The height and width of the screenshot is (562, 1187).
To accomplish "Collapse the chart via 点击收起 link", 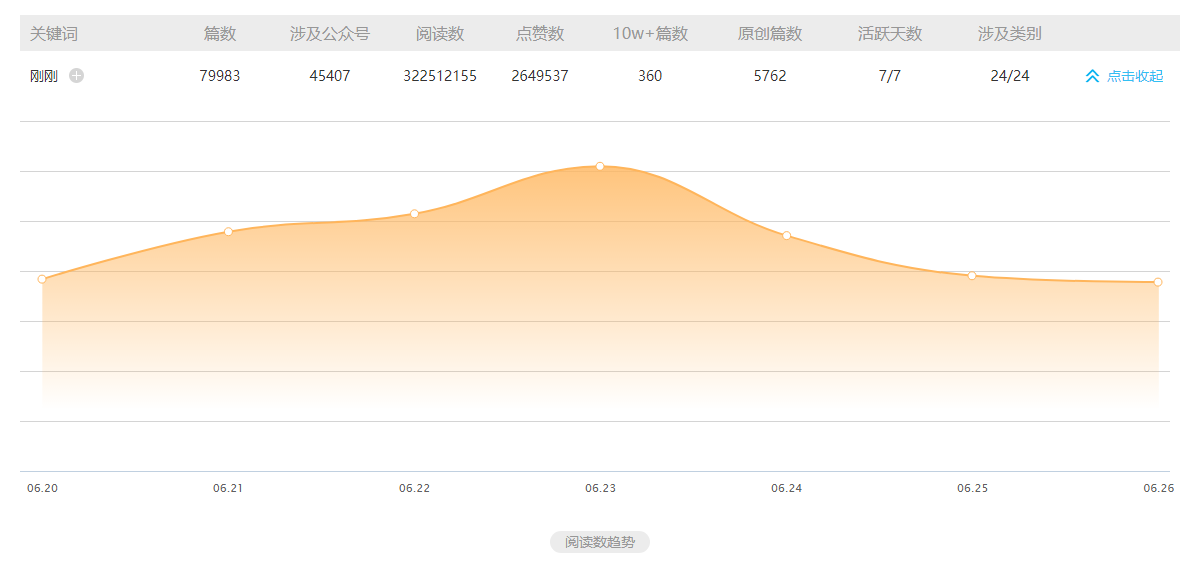I will [1135, 76].
